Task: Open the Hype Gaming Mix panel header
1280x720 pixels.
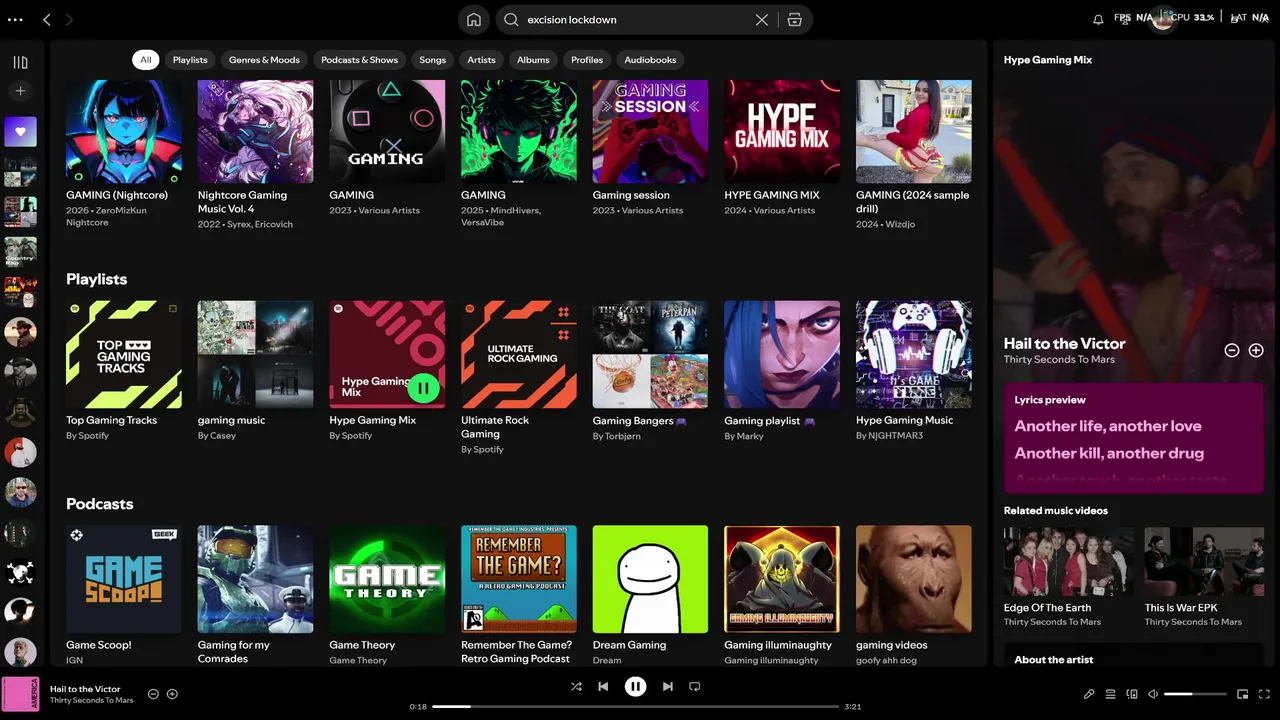Action: click(1048, 60)
